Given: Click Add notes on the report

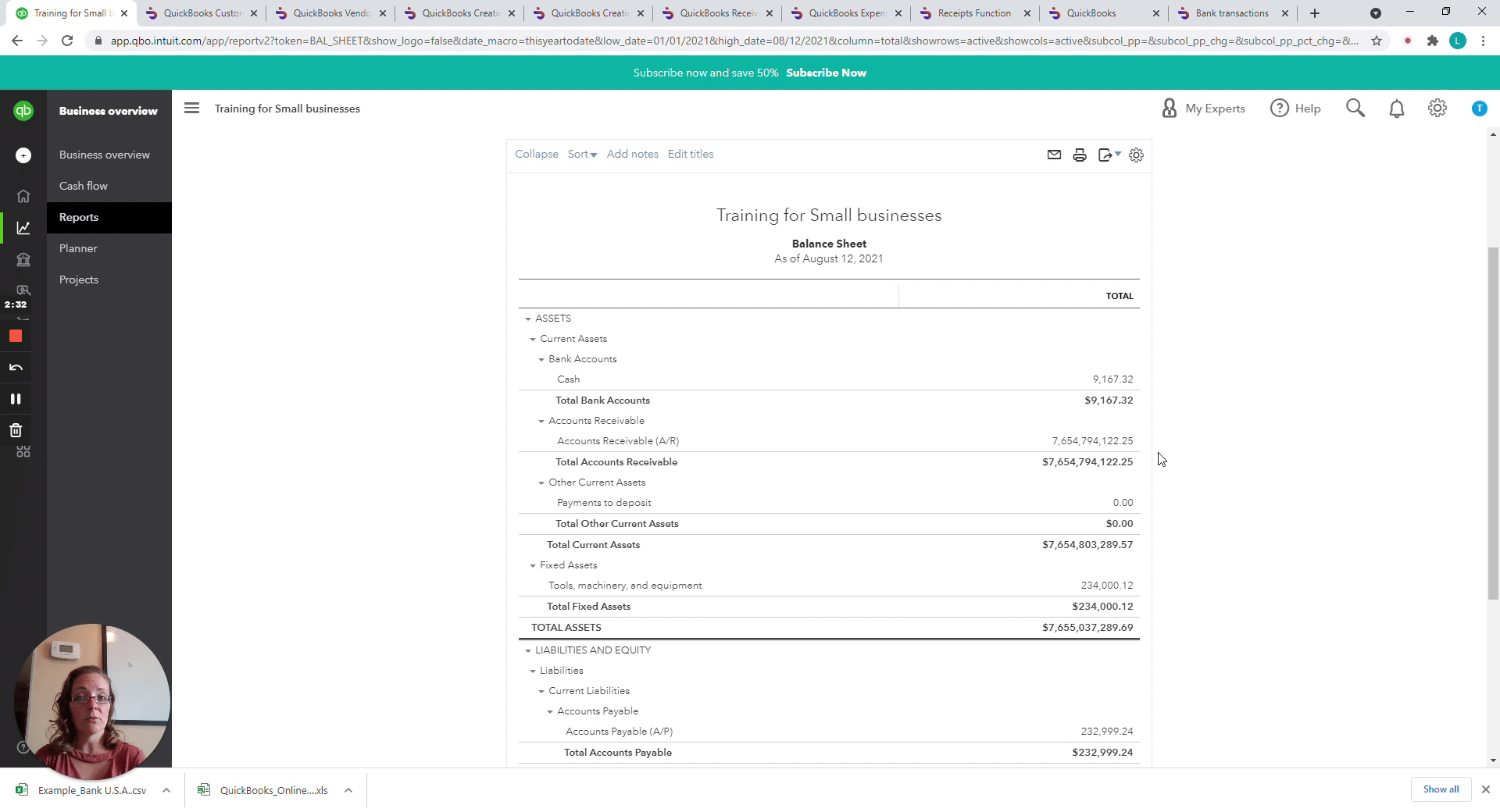Looking at the screenshot, I should pos(632,155).
